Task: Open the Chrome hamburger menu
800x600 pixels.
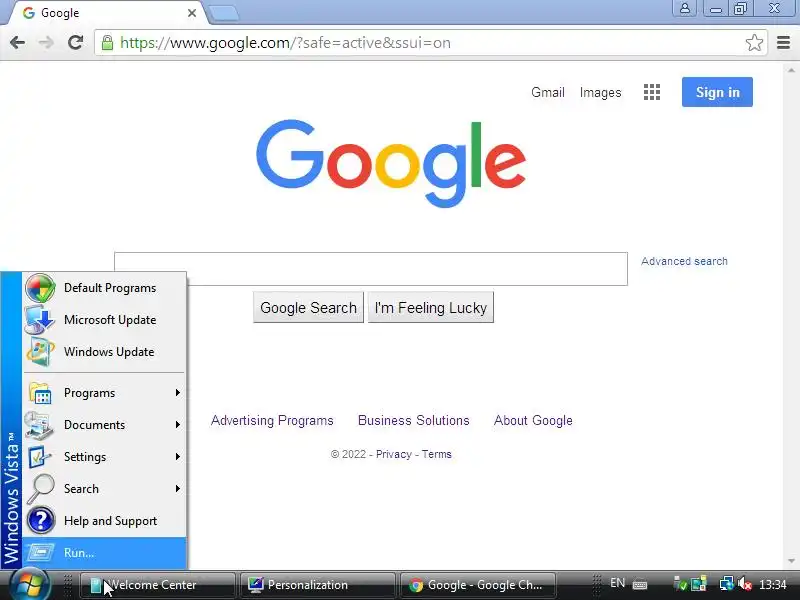Action: coord(783,43)
